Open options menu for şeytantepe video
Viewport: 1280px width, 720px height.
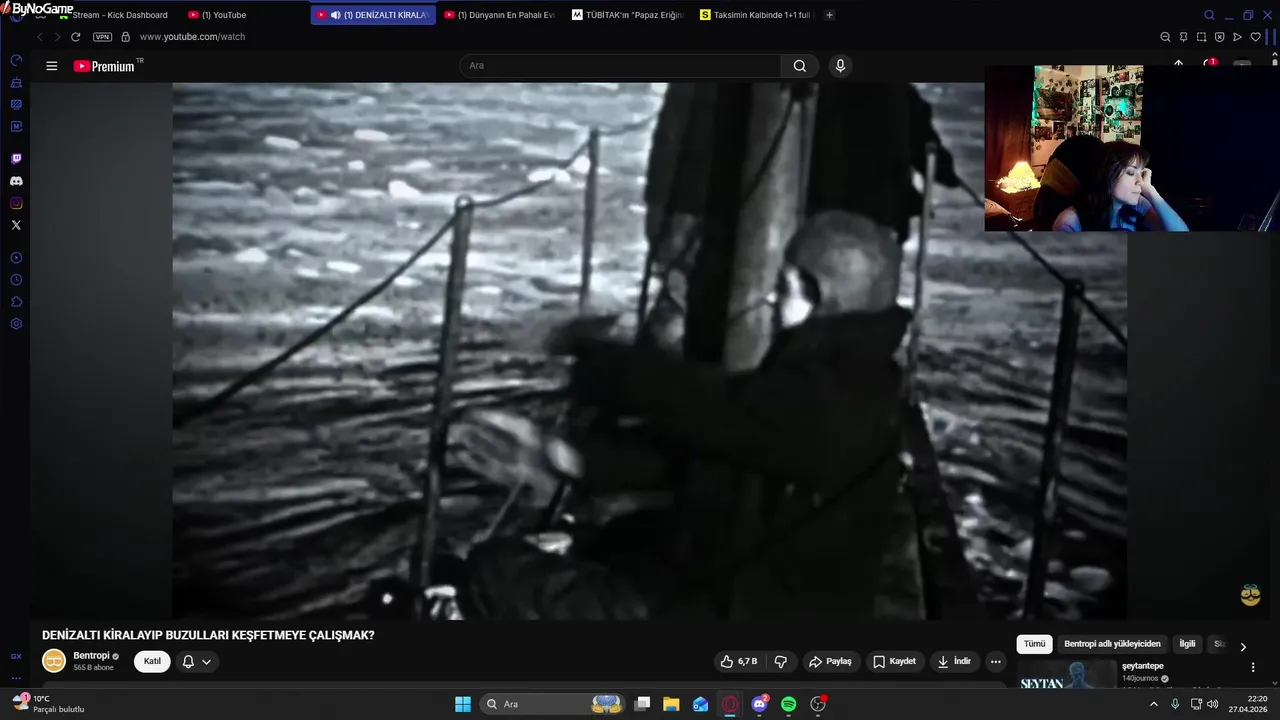[x=1253, y=667]
